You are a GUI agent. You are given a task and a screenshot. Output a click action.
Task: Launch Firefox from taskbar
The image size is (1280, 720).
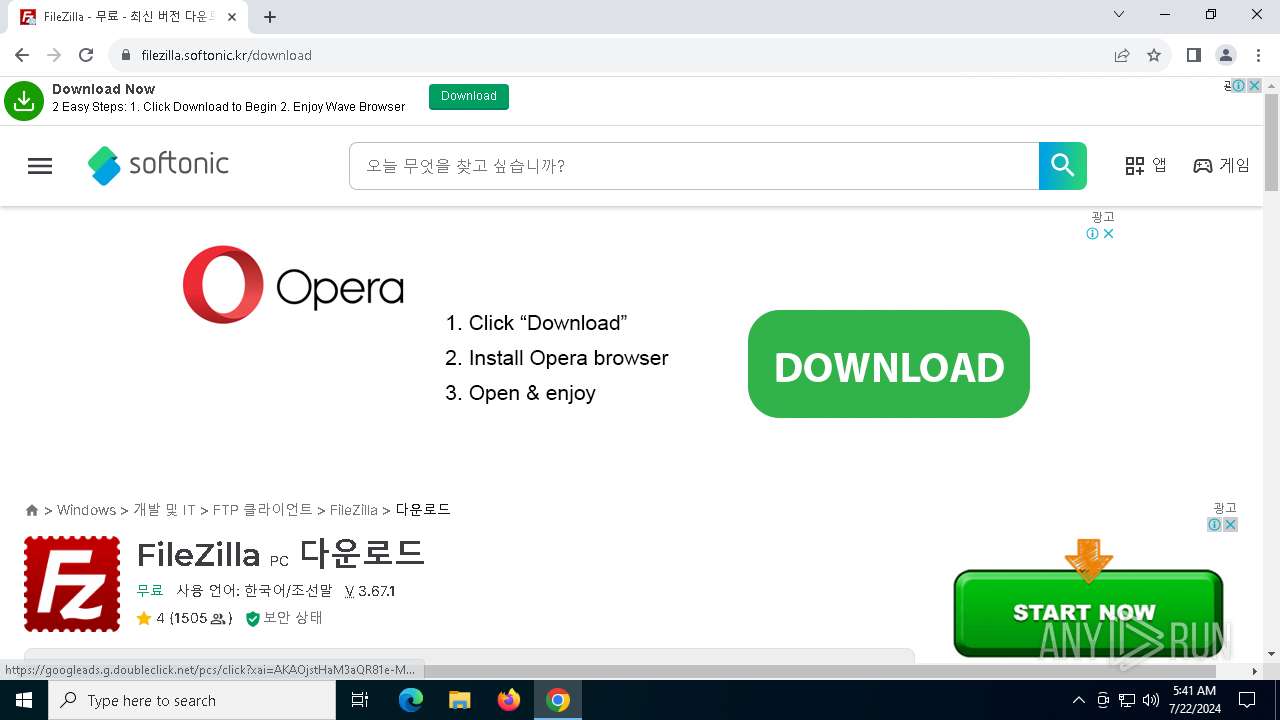pyautogui.click(x=509, y=700)
